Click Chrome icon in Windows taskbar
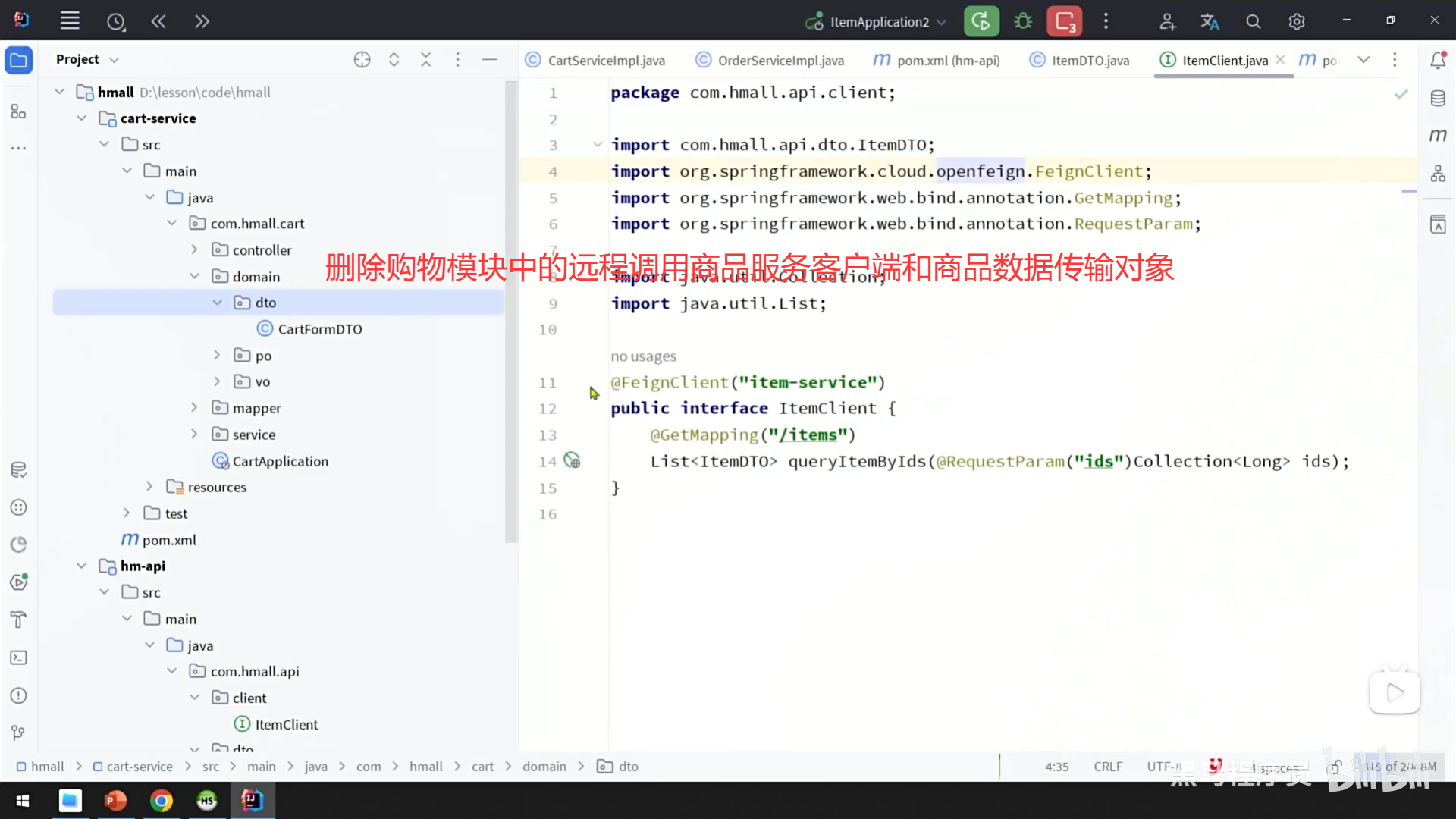Image resolution: width=1456 pixels, height=819 pixels. pyautogui.click(x=162, y=801)
